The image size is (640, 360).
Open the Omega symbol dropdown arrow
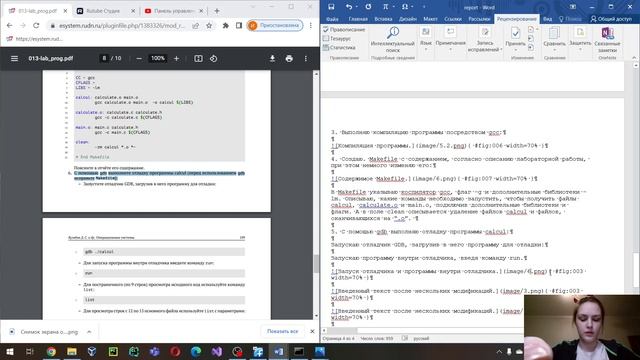412,7
